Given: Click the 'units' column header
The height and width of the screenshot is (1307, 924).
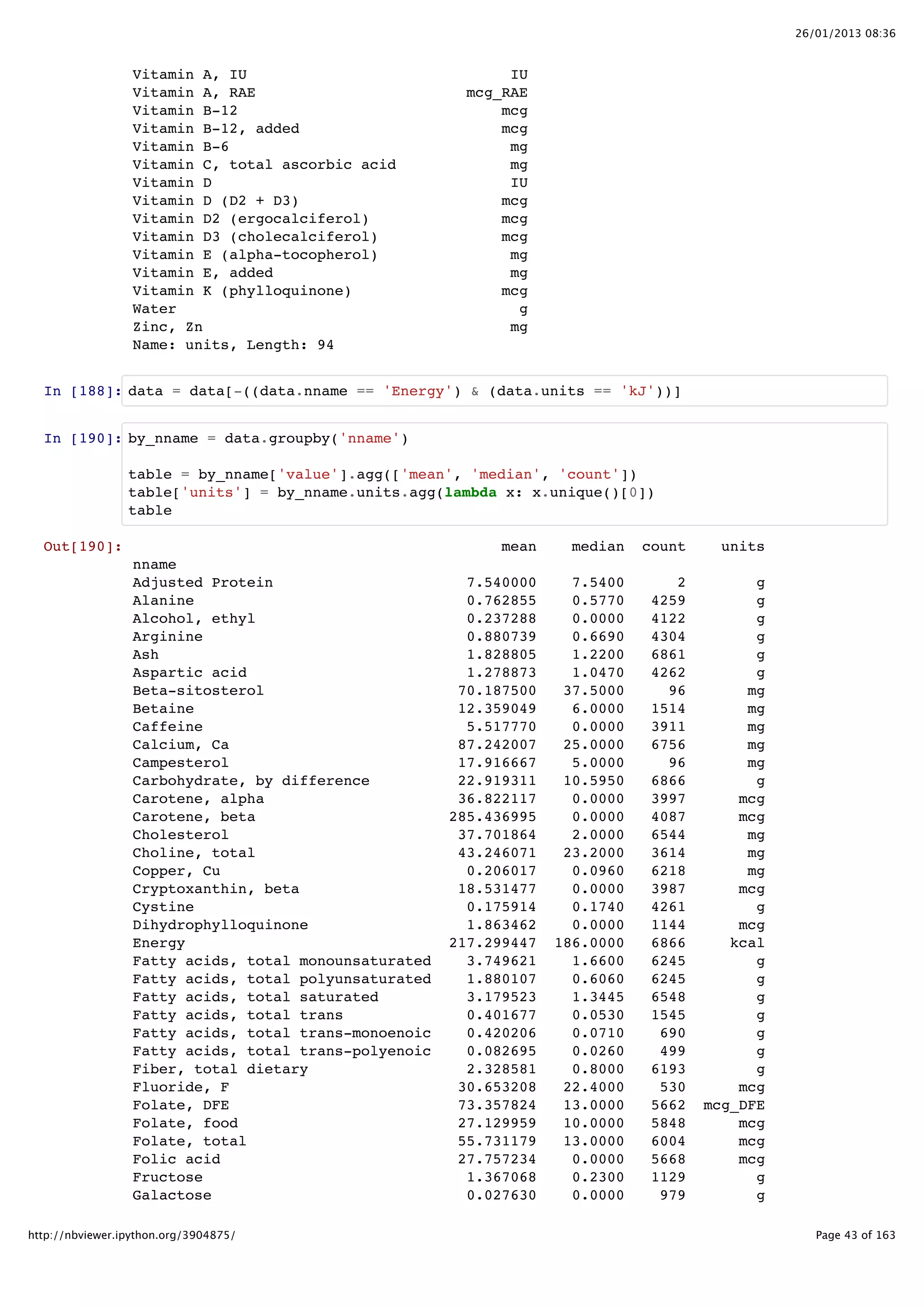Looking at the screenshot, I should [743, 547].
